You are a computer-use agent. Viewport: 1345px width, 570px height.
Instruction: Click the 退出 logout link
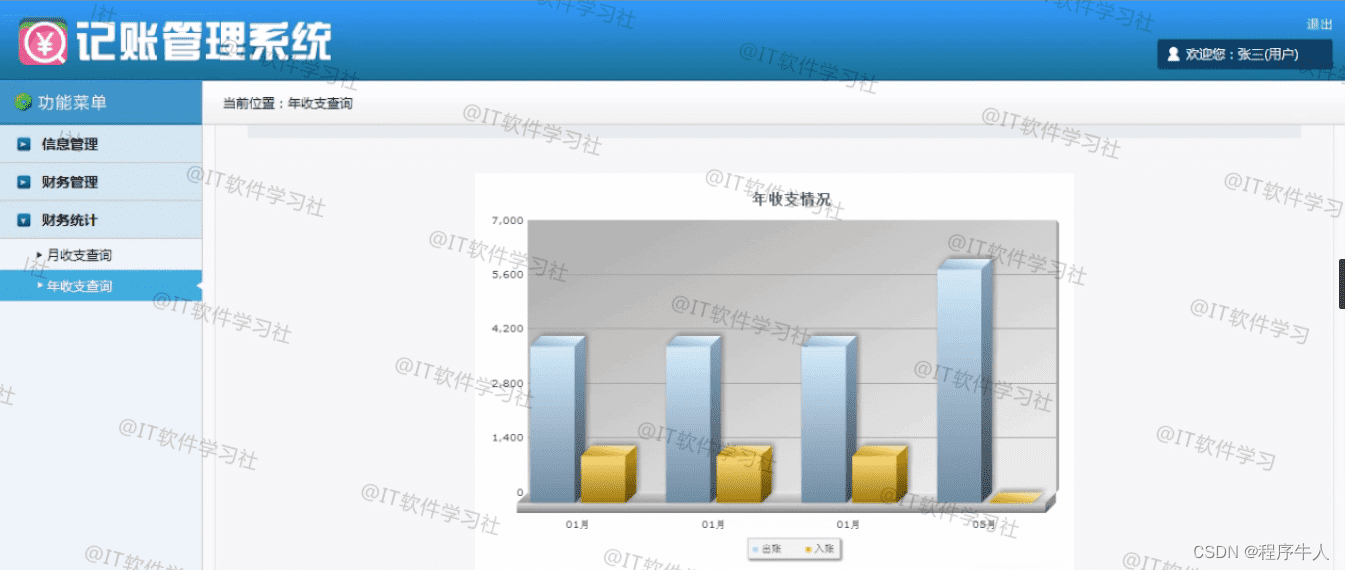point(1319,24)
